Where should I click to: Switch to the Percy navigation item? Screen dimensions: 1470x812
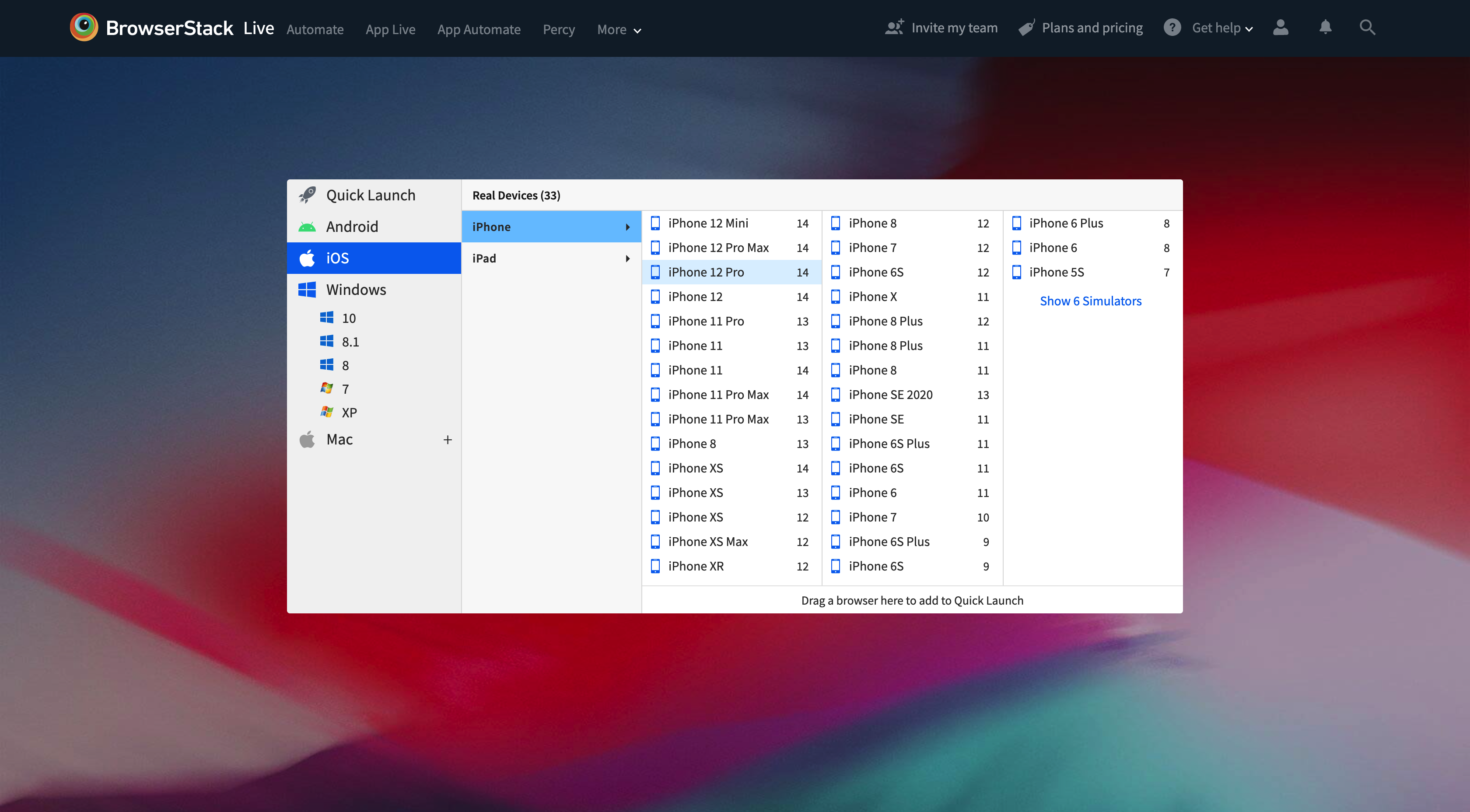(559, 29)
